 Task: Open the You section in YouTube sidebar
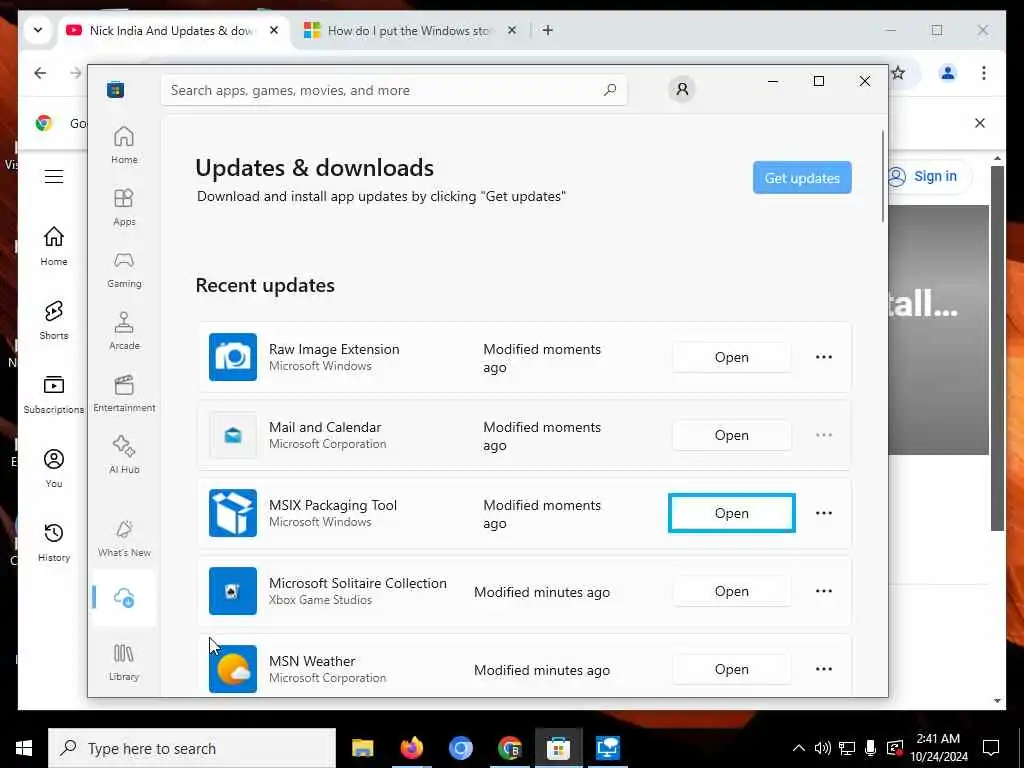[x=54, y=468]
